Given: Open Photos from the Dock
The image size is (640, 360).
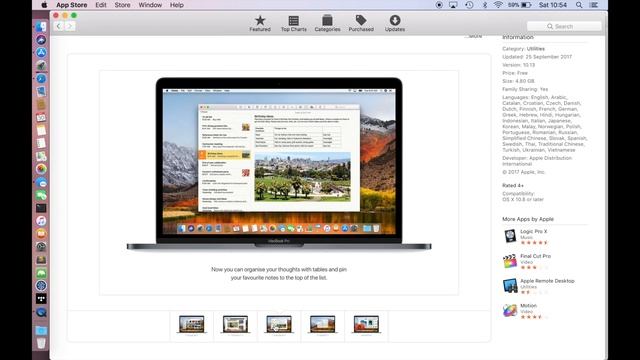Looking at the screenshot, I should point(41,169).
